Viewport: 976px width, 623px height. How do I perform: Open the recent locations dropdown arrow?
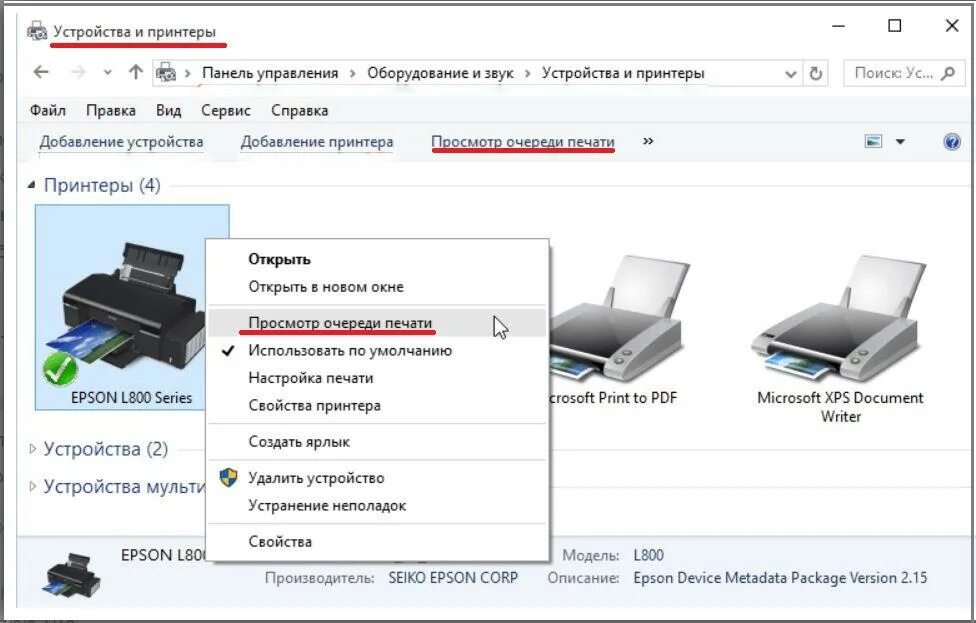(108, 73)
